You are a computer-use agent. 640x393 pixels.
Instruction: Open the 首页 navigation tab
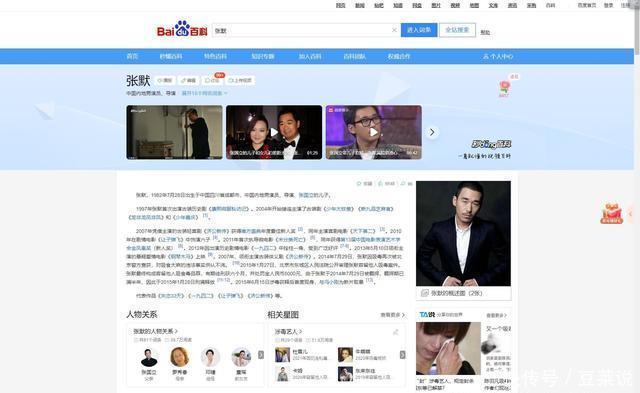click(x=132, y=56)
